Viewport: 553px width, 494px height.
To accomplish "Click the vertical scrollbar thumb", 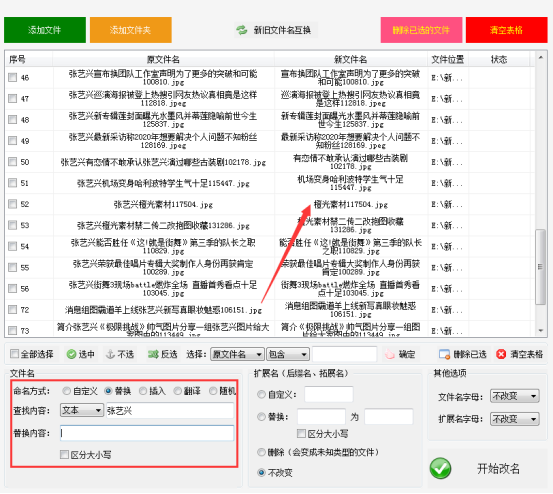I will coord(540,267).
